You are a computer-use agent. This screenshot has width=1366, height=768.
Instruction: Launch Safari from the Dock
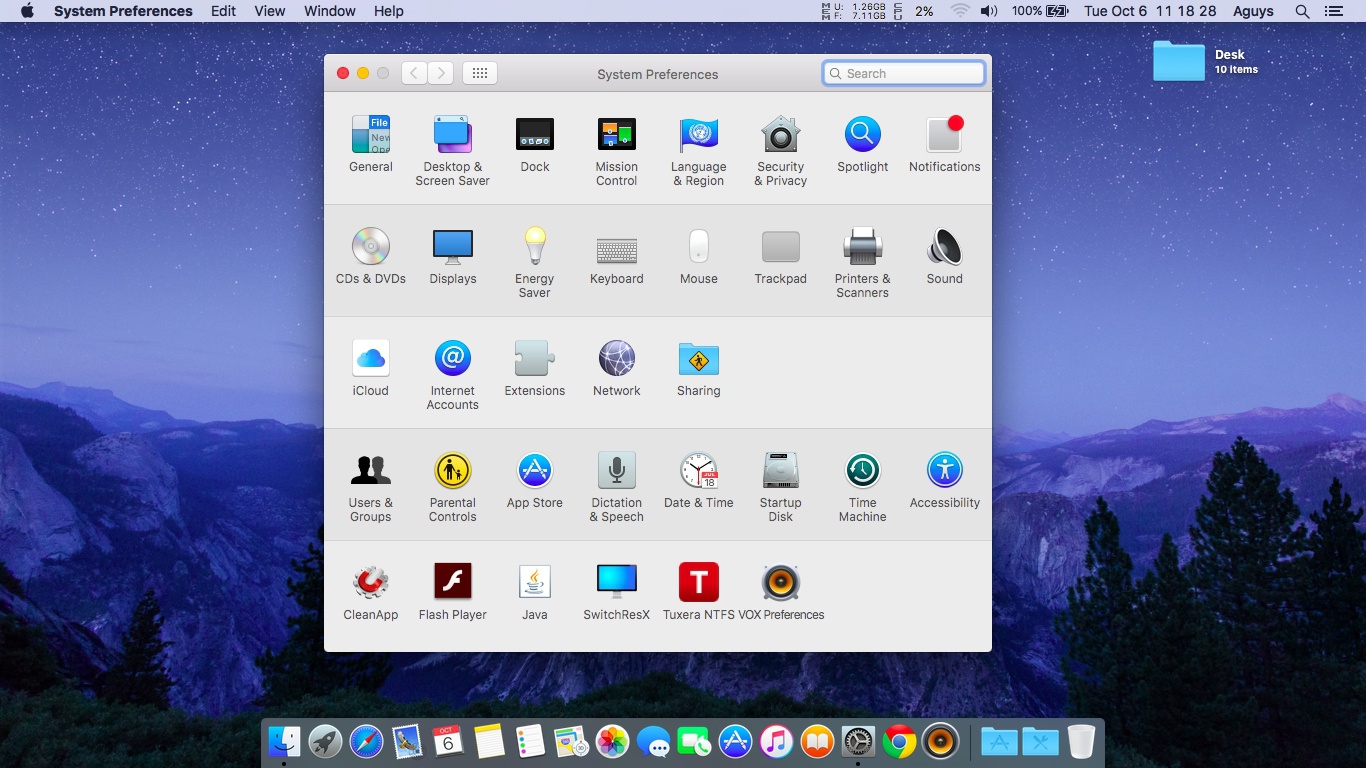click(366, 741)
